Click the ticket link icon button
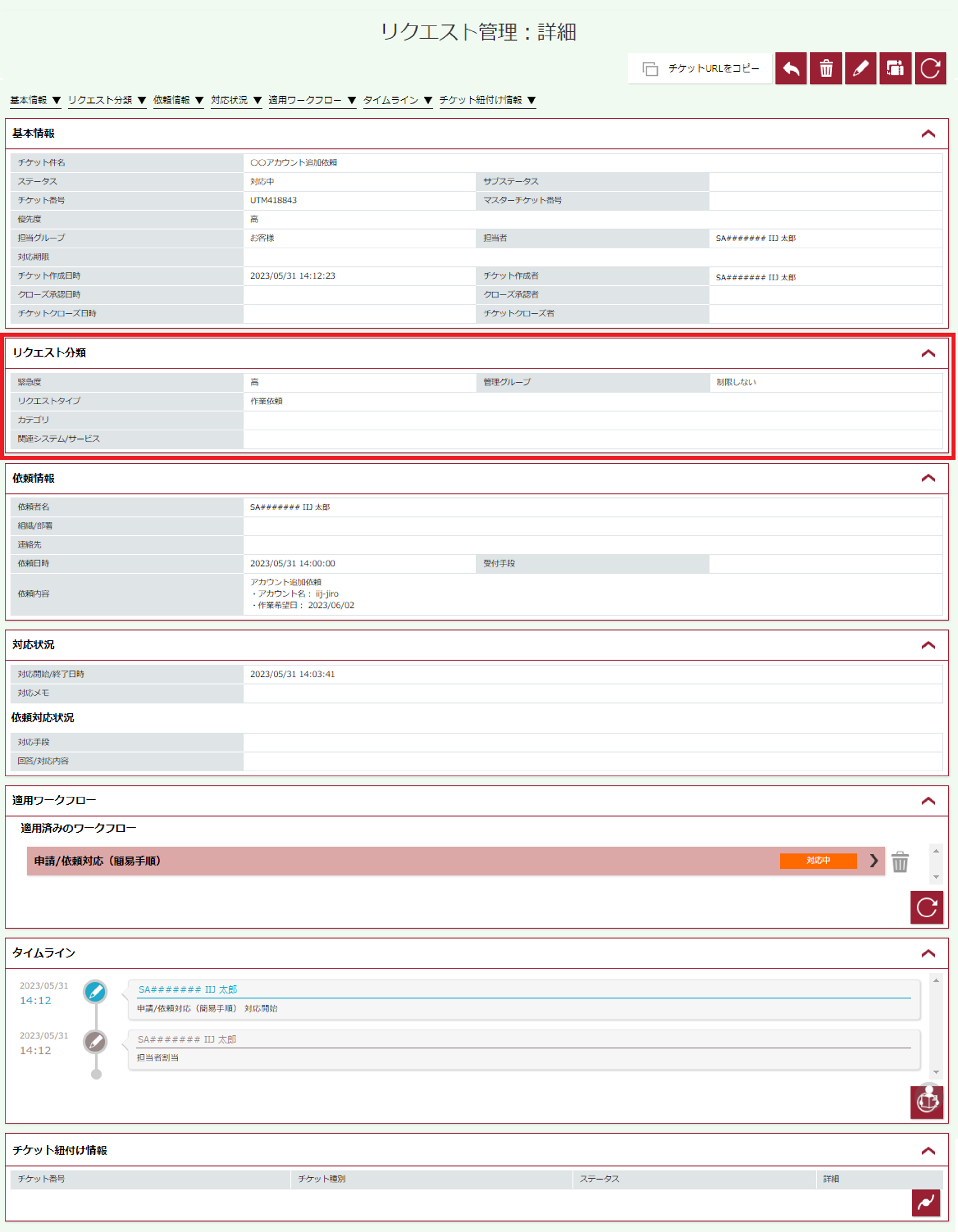Image resolution: width=958 pixels, height=1232 pixels. (x=926, y=1203)
